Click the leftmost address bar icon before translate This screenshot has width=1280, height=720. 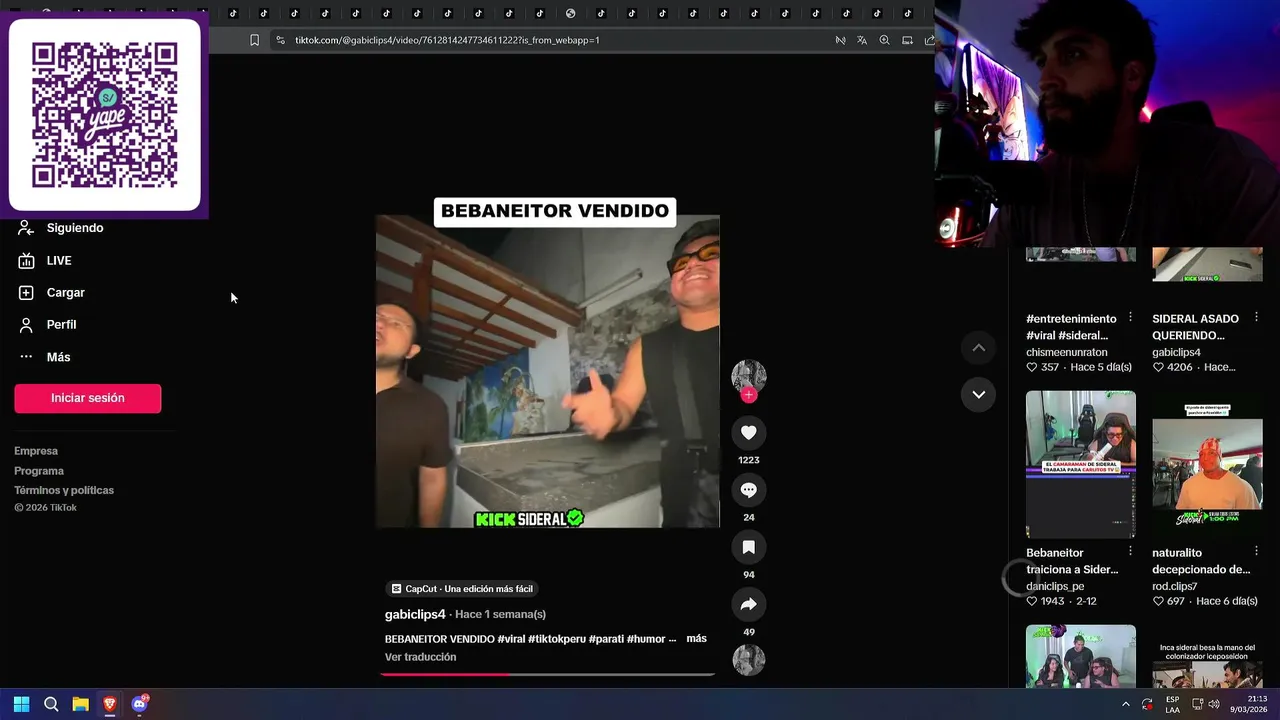point(840,40)
